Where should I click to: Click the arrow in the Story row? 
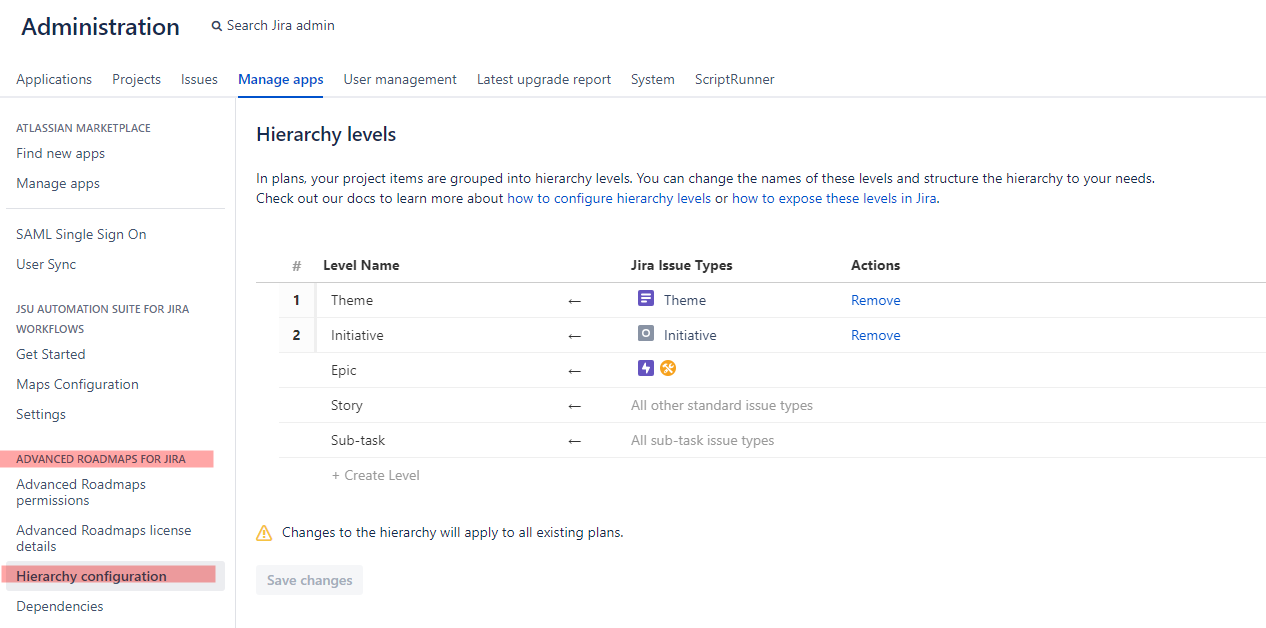tap(574, 406)
